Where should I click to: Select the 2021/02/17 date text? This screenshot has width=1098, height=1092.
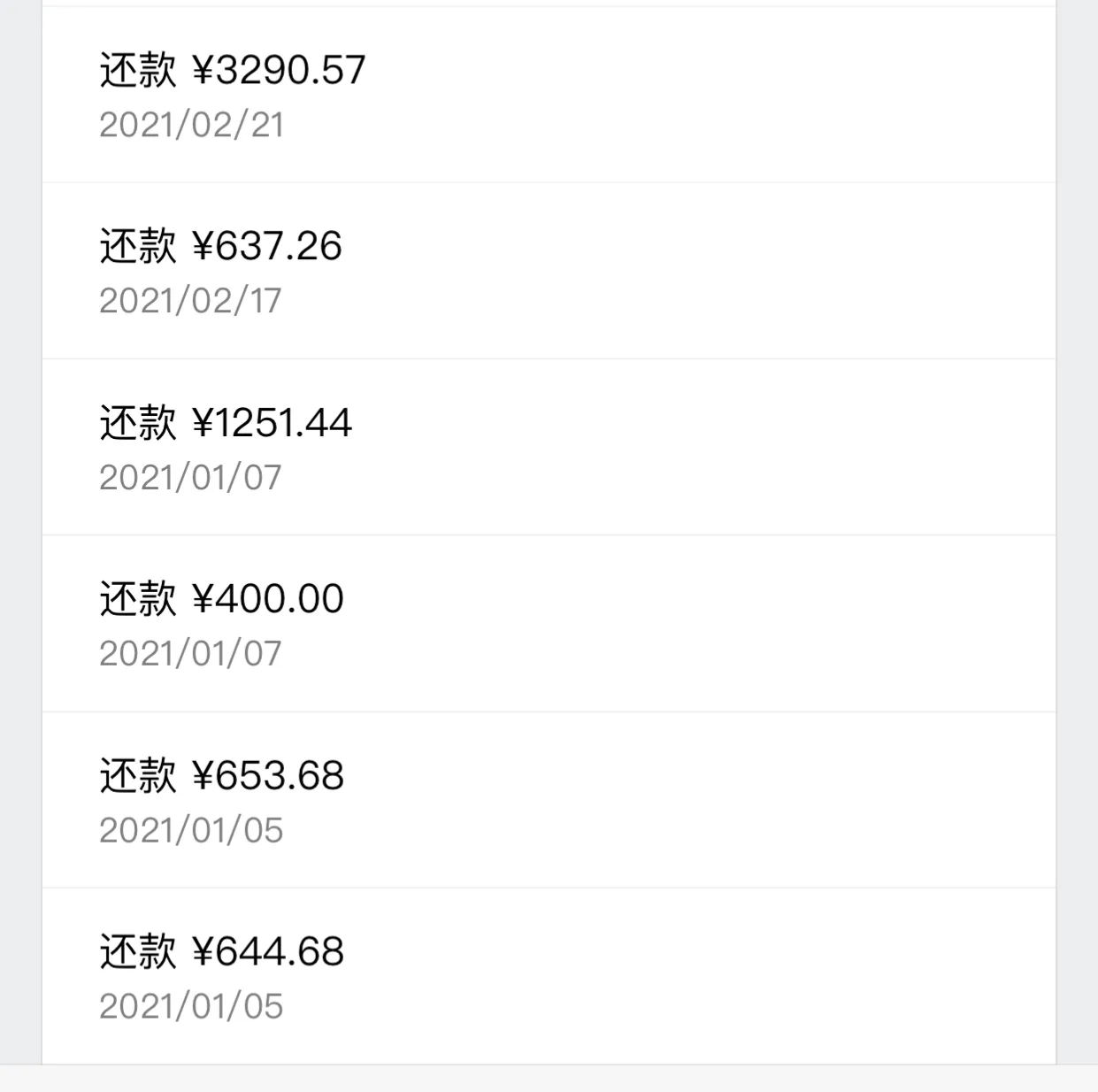(190, 301)
